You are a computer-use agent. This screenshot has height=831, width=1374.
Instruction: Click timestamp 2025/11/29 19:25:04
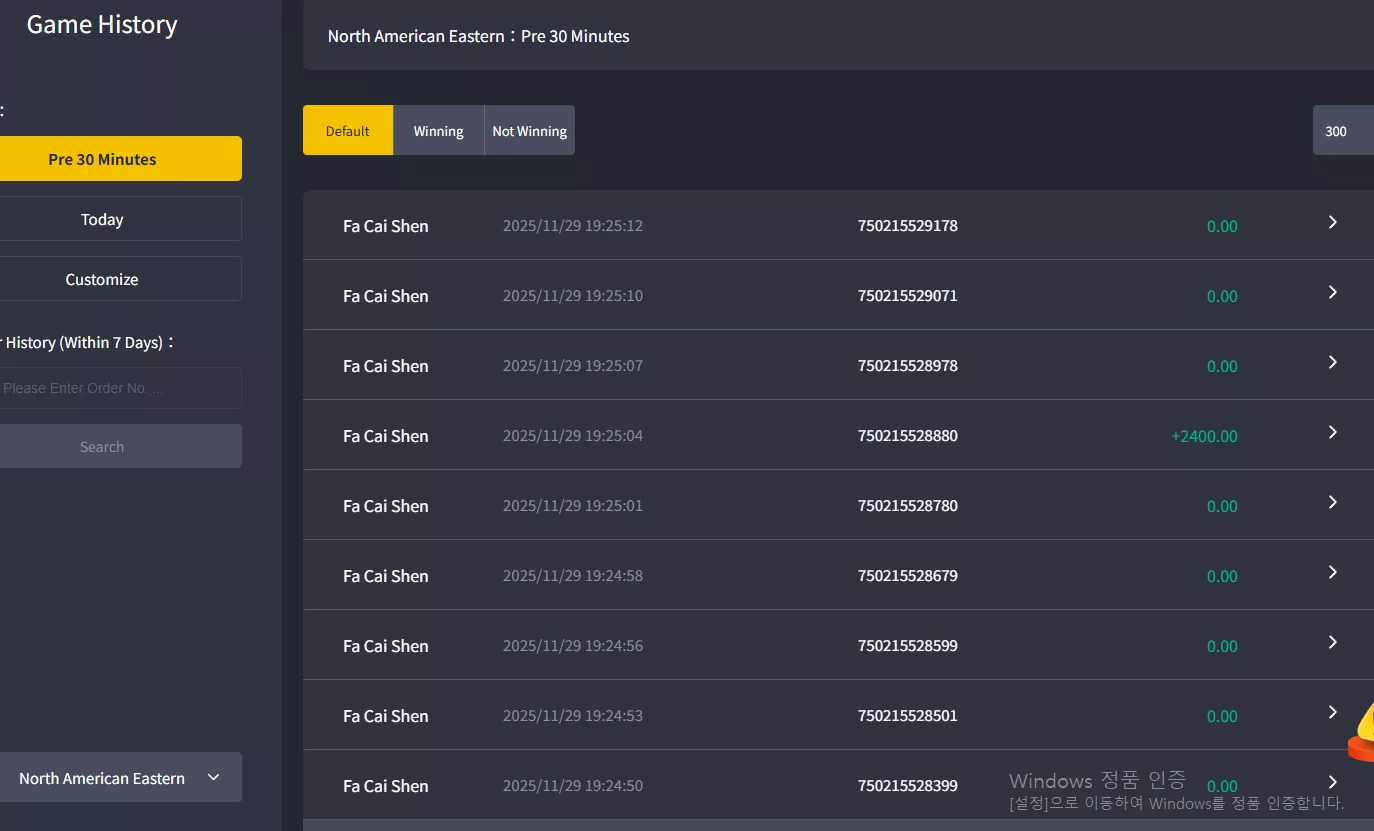click(x=573, y=436)
